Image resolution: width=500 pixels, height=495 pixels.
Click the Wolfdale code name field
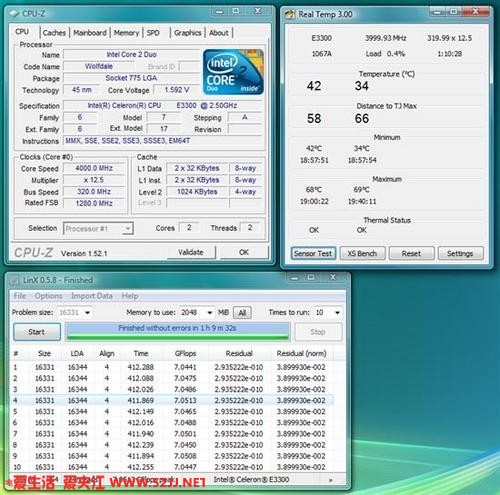click(99, 66)
